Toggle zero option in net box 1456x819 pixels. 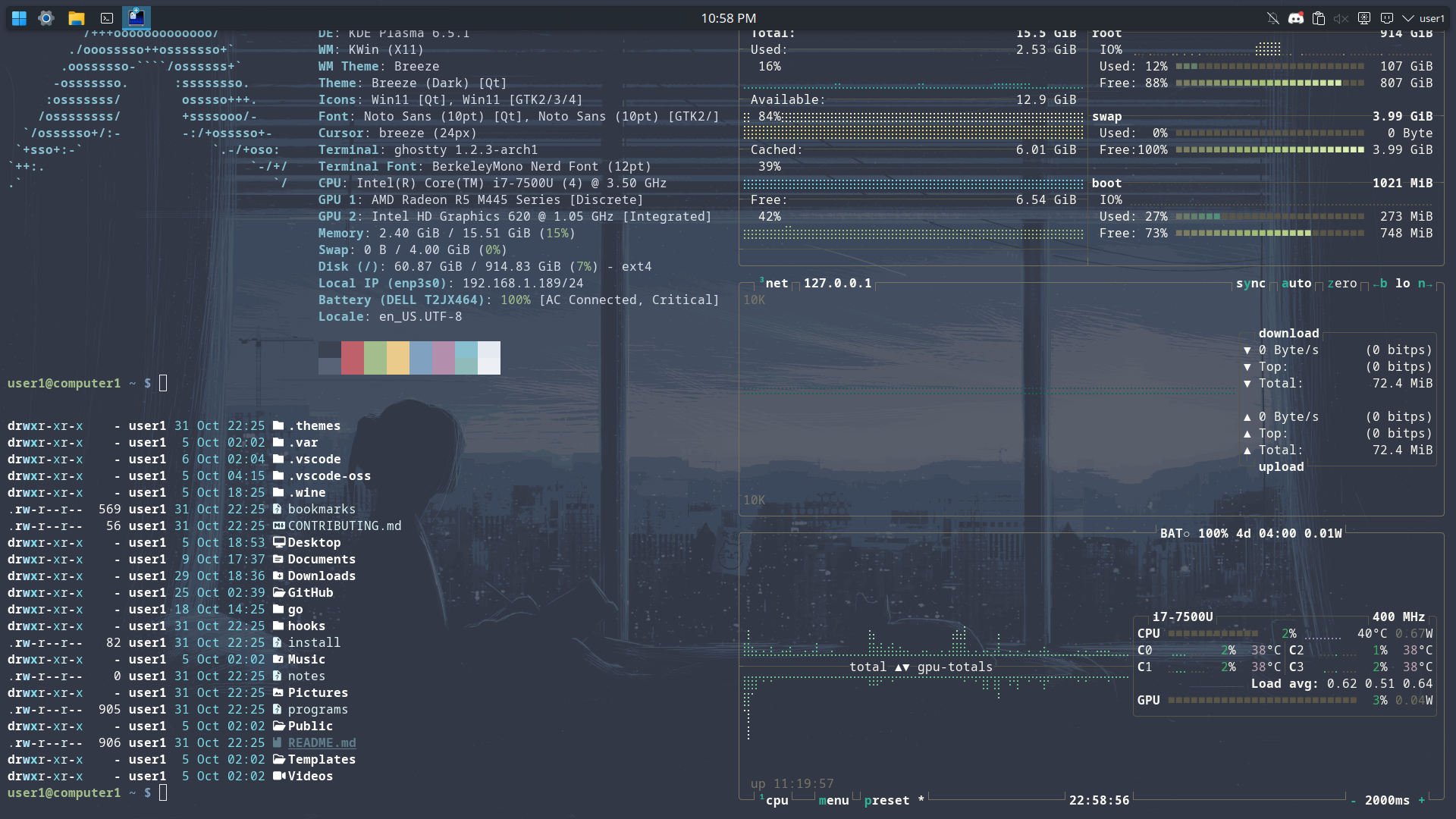coord(1341,284)
